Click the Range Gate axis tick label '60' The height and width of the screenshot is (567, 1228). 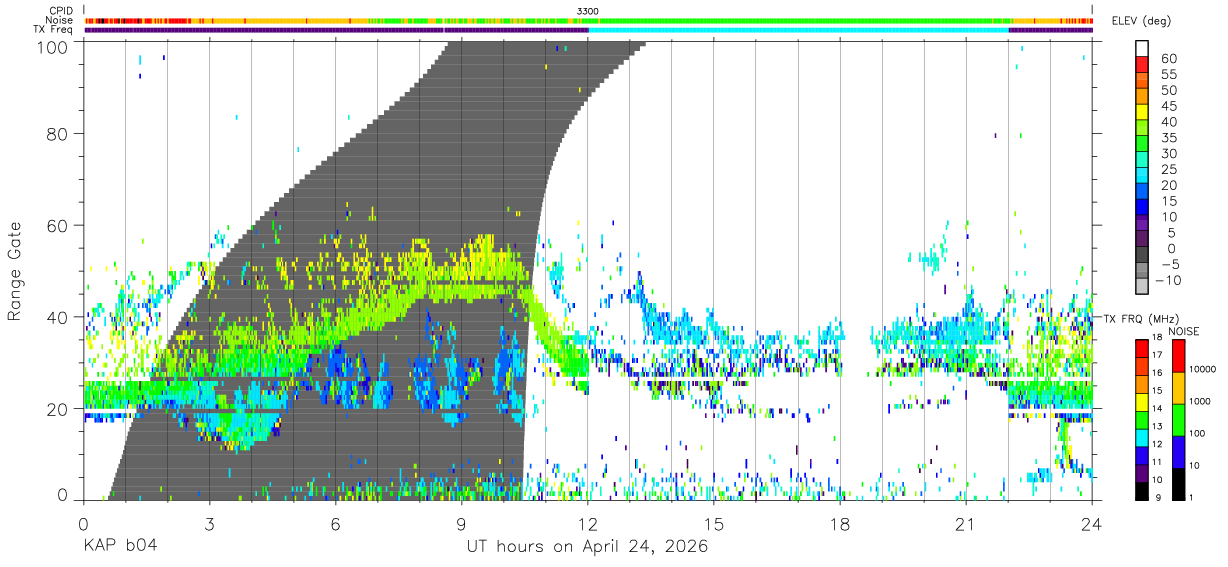[57, 226]
